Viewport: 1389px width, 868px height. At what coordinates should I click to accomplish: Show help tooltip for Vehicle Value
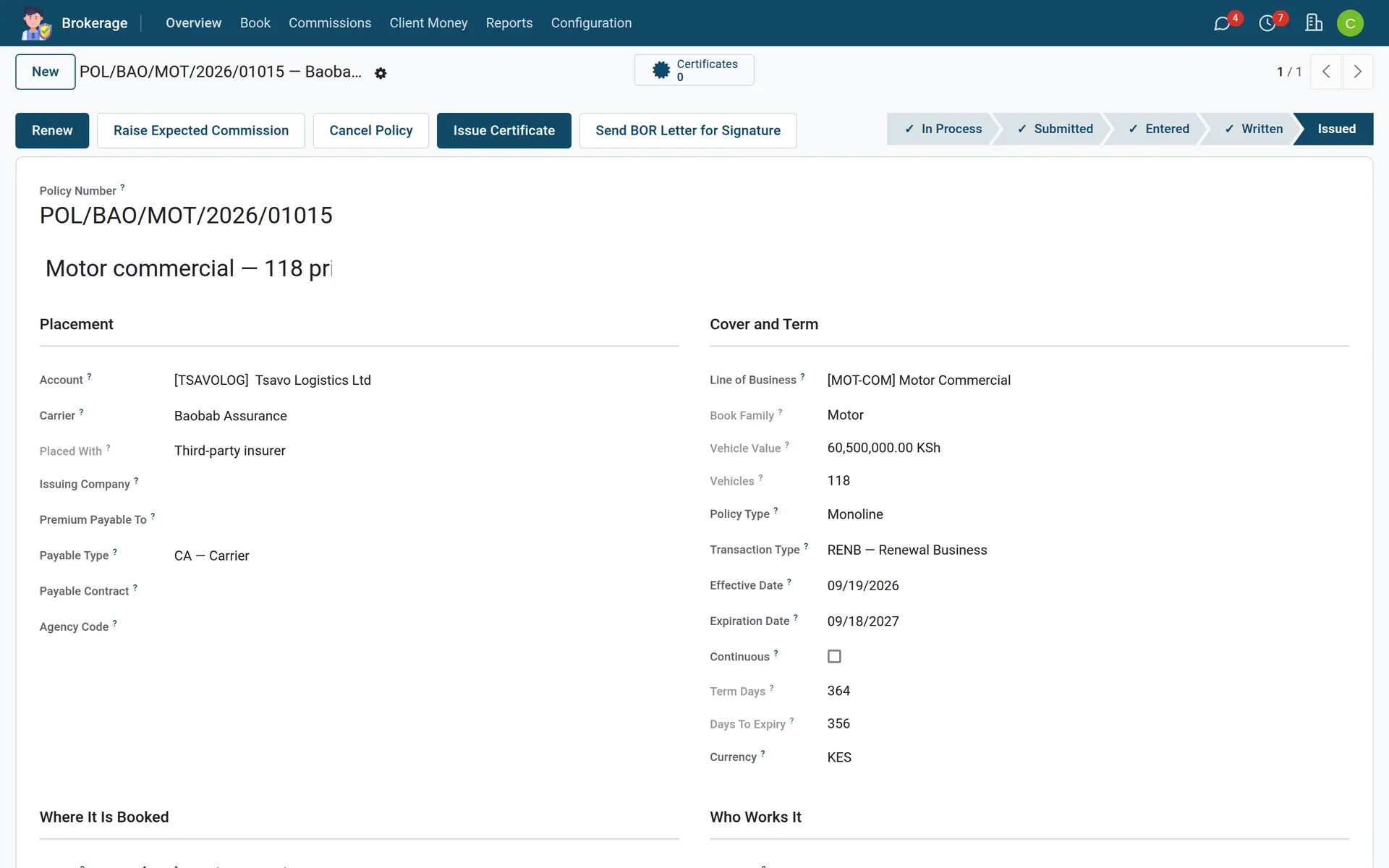787,446
